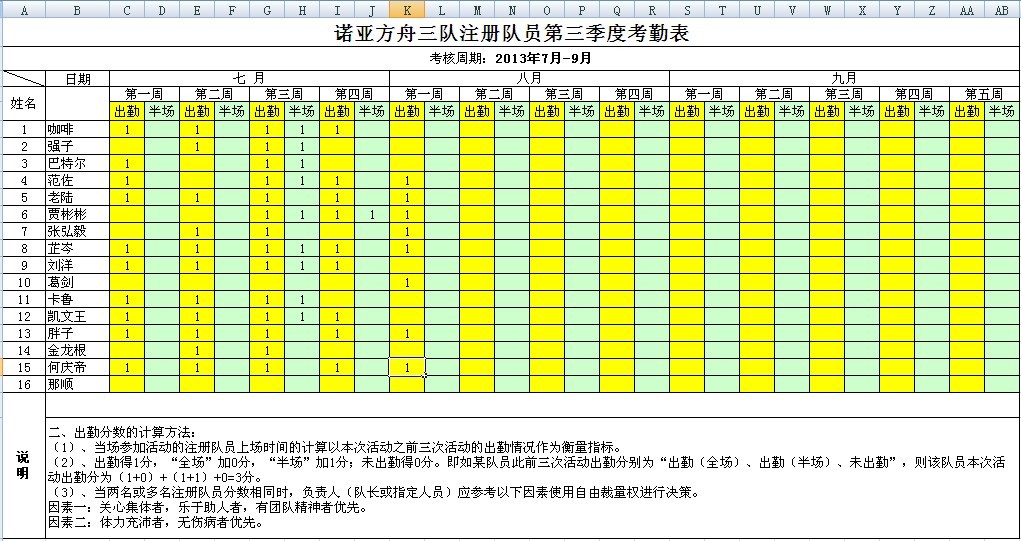Select the 九月 month header
This screenshot has width=1021, height=541.
click(844, 79)
